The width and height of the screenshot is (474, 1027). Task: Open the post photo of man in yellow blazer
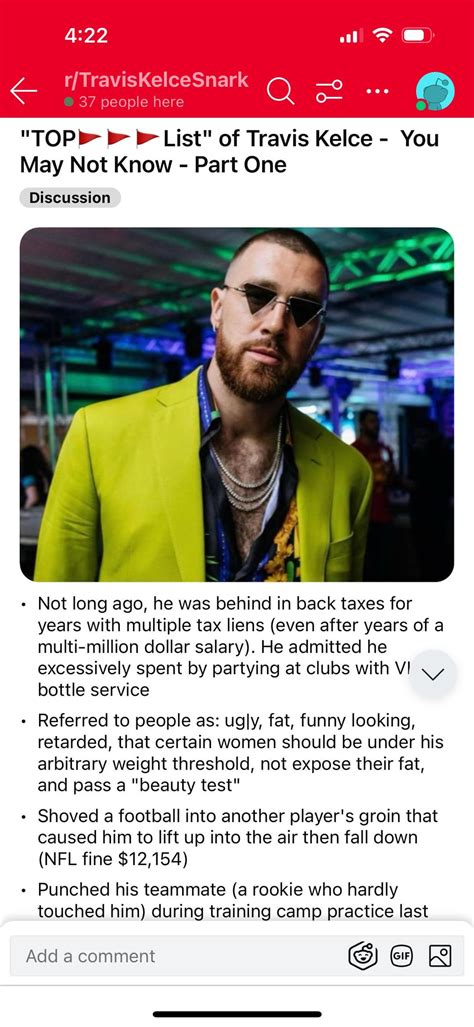click(237, 404)
